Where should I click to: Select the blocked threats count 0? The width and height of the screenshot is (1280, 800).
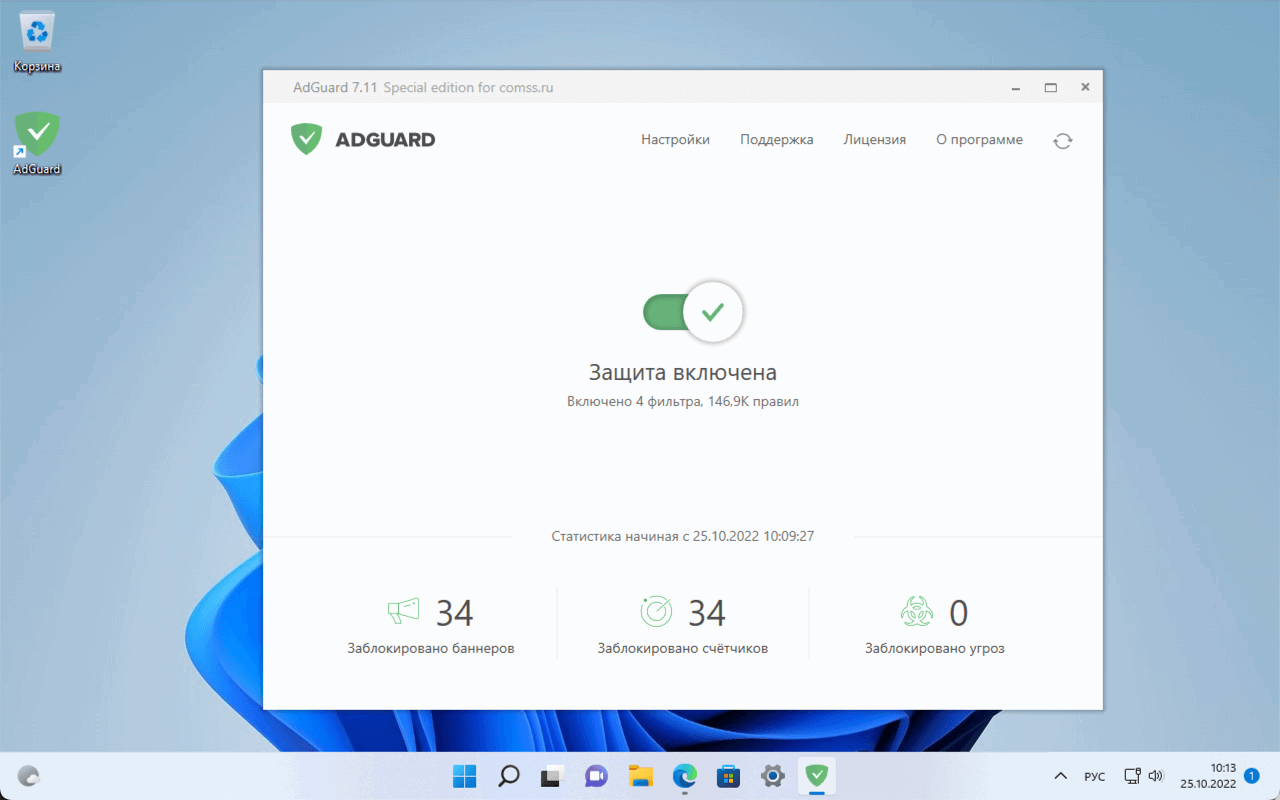(958, 612)
